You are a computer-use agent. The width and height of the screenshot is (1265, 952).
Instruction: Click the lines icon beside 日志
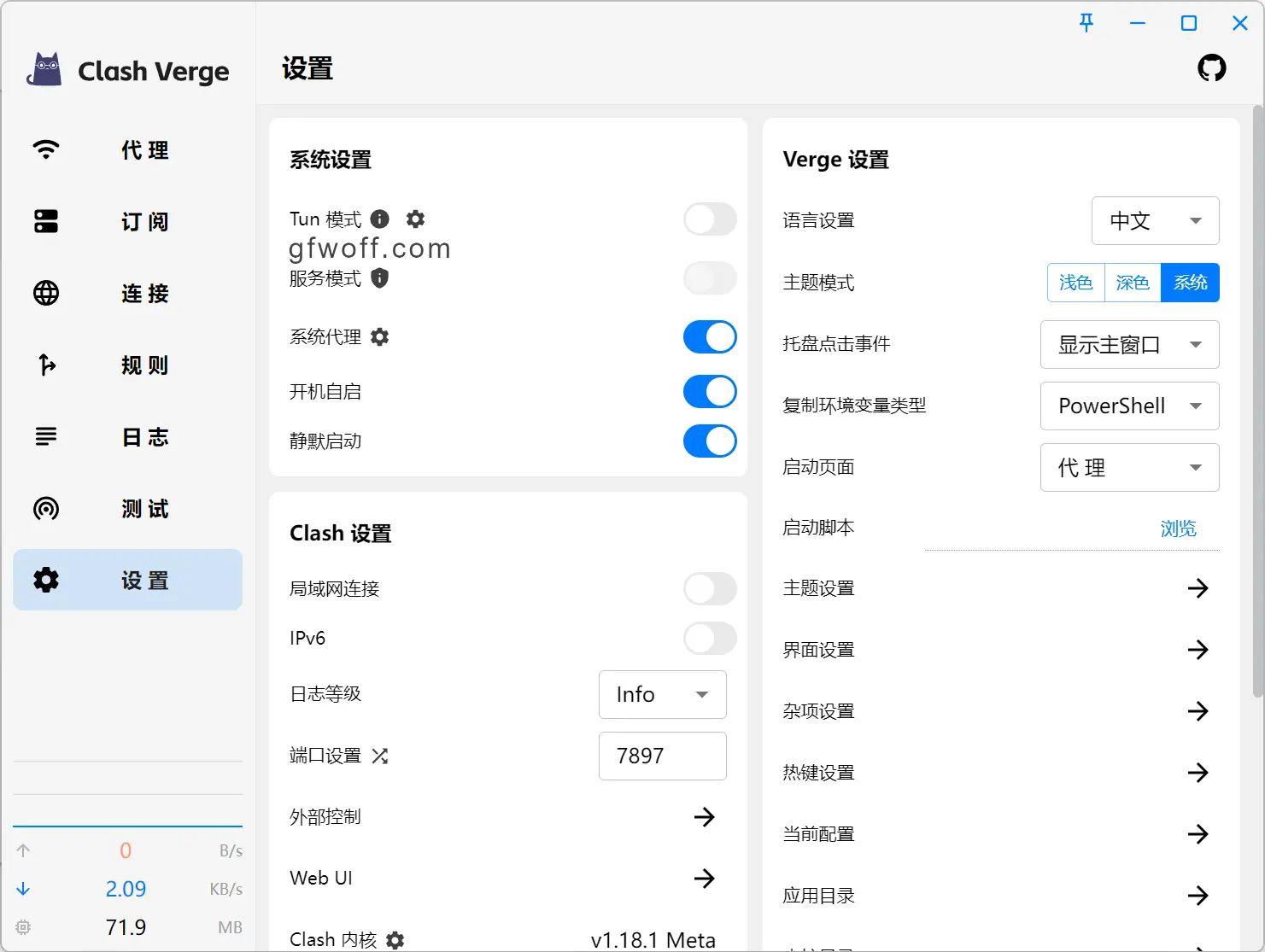pyautogui.click(x=46, y=436)
